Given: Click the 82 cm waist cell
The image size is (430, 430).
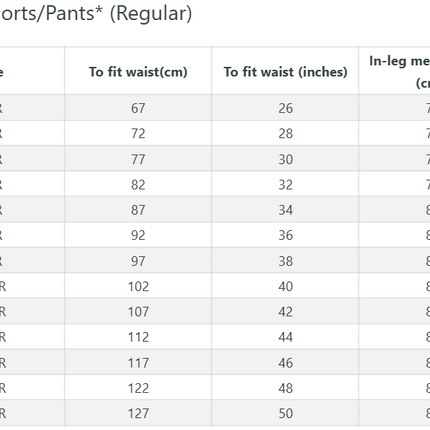Looking at the screenshot, I should 138,184.
